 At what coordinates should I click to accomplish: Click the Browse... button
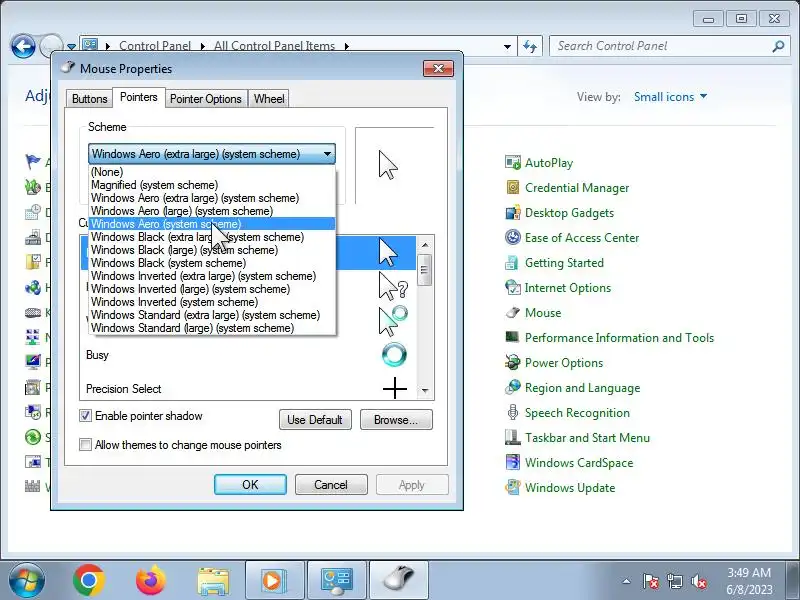pos(396,420)
